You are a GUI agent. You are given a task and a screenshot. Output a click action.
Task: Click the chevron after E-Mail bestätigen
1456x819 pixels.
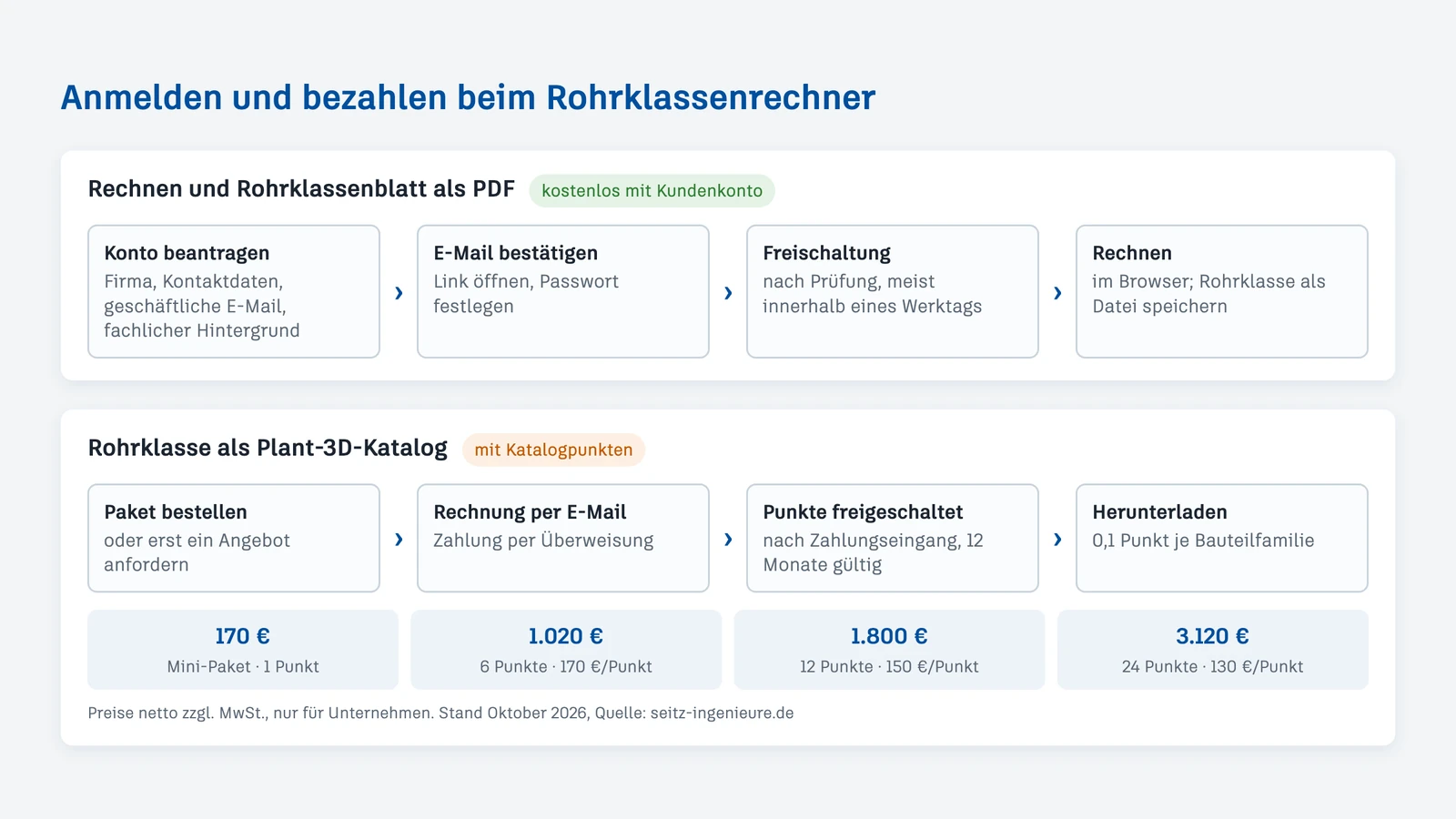[x=728, y=292]
